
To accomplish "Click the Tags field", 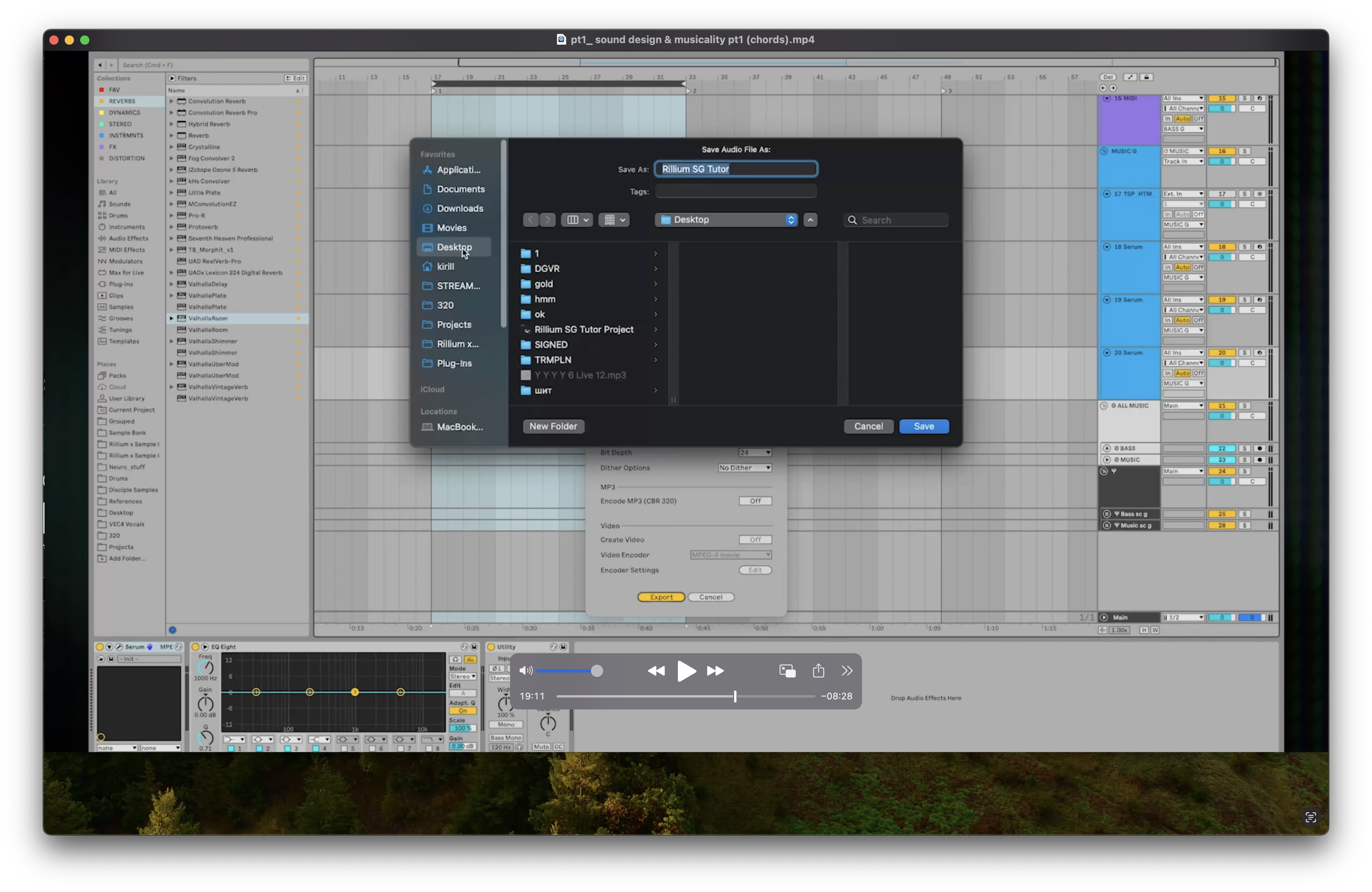I will point(736,191).
